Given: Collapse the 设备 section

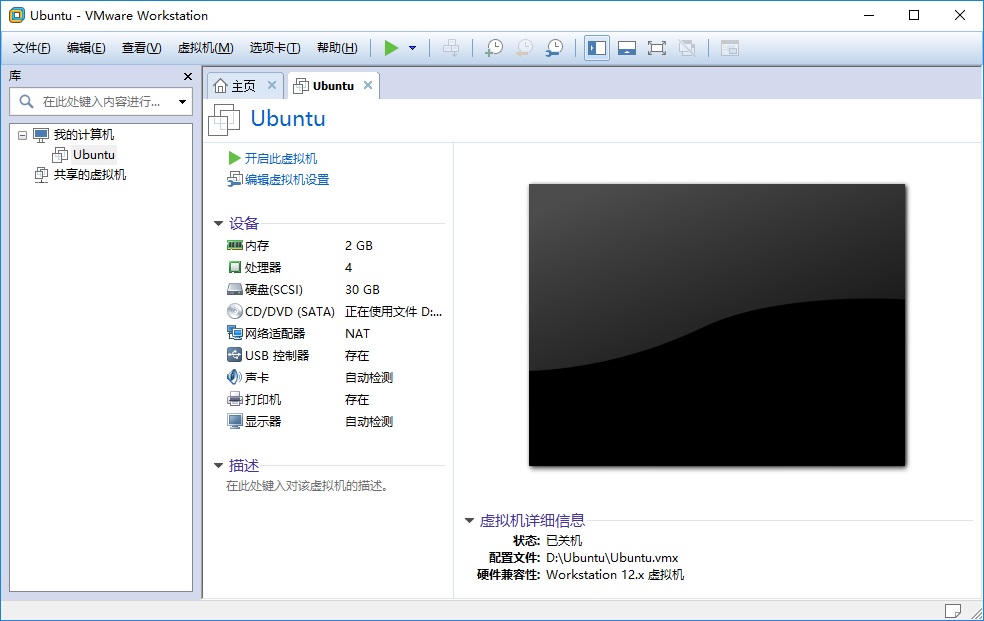Looking at the screenshot, I should click(218, 223).
